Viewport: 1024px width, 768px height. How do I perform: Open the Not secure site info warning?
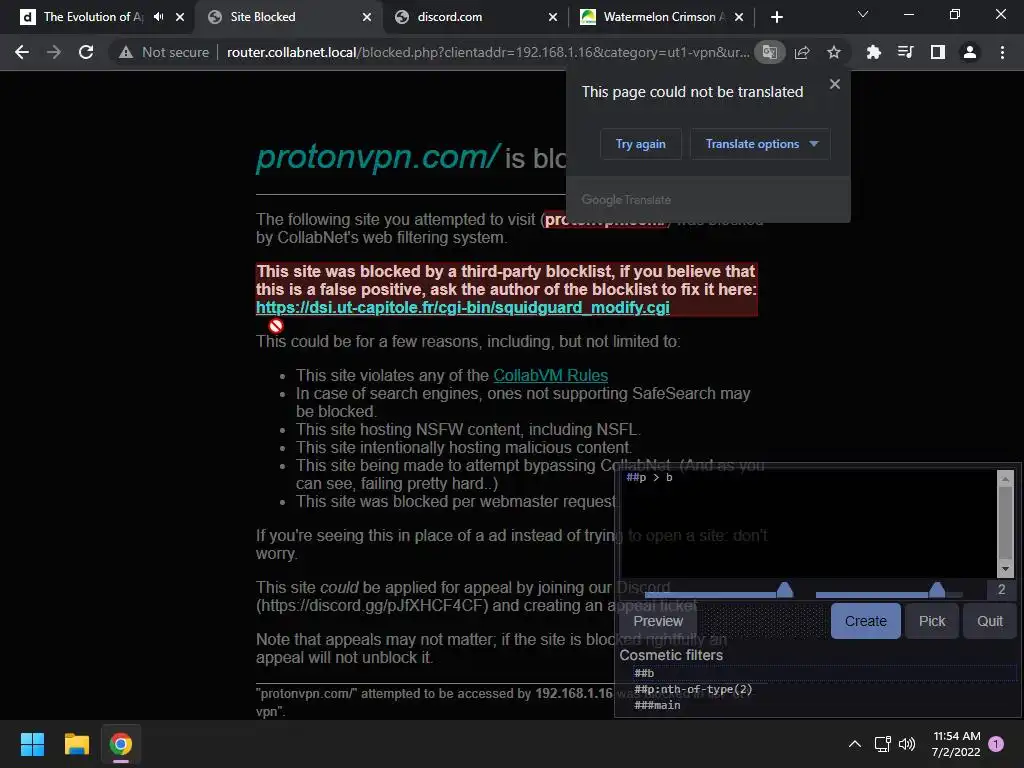[164, 52]
